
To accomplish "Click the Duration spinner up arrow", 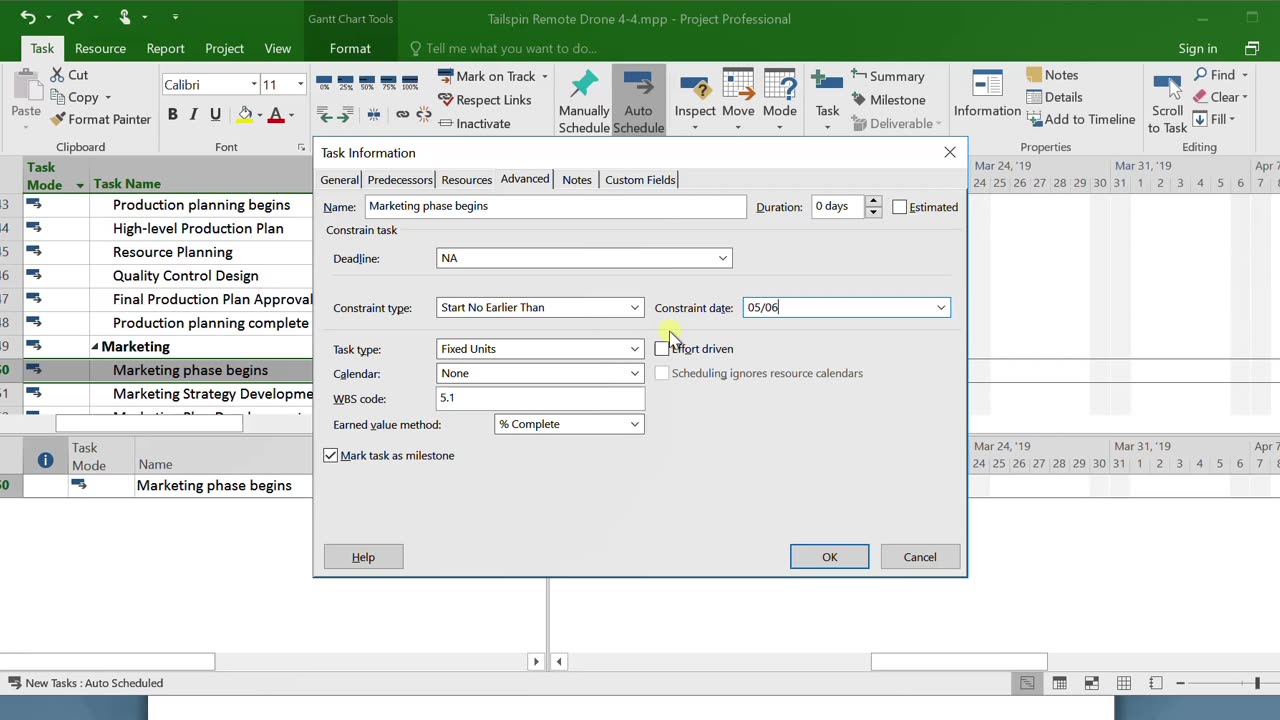I will click(x=873, y=202).
